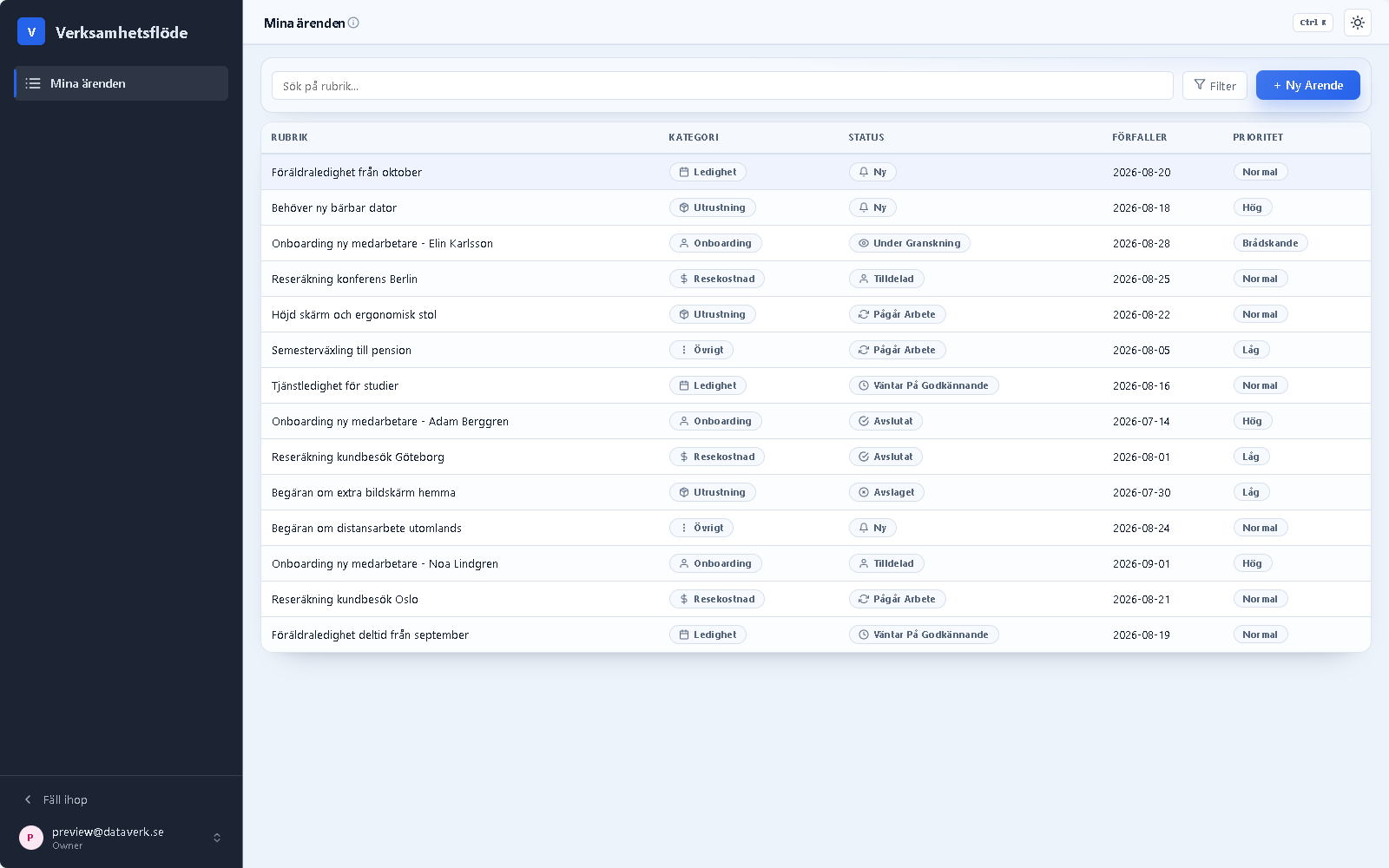Click the Sök på rubrik search field
The width and height of the screenshot is (1389, 868).
(x=722, y=85)
